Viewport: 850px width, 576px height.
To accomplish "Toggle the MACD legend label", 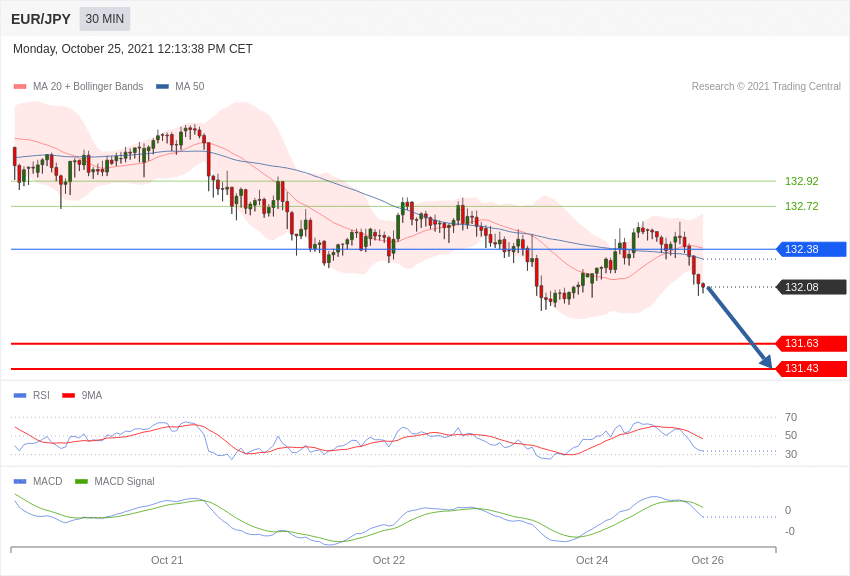I will coord(47,481).
